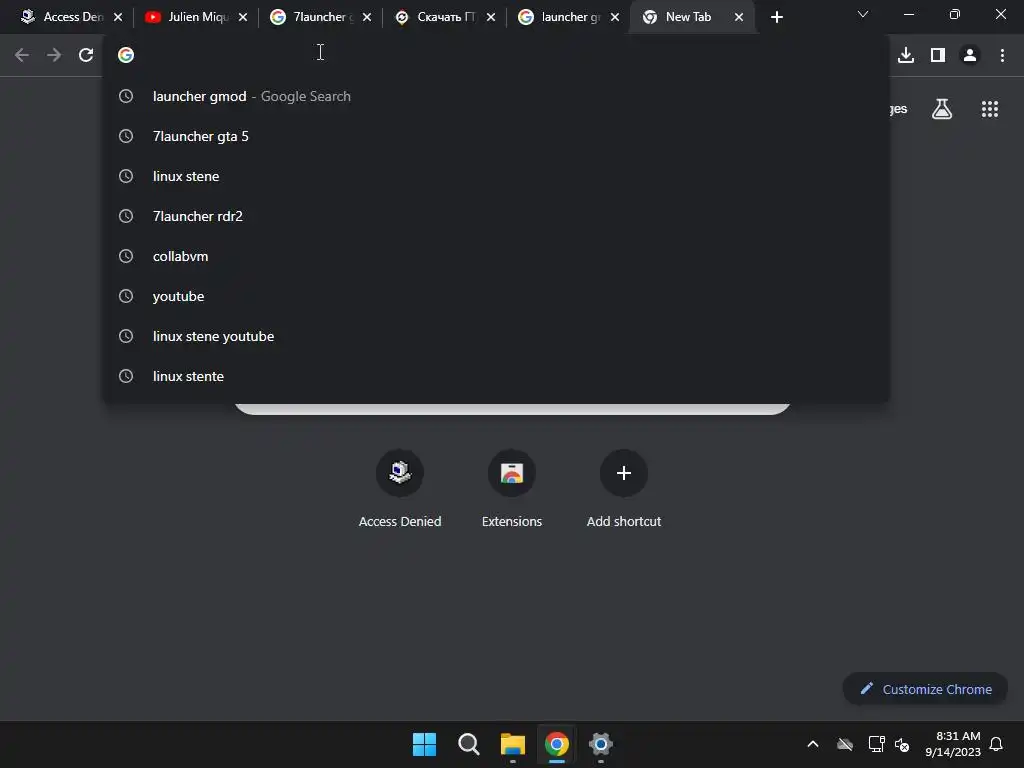Close the Скачать tab
The width and height of the screenshot is (1024, 768).
coord(491,17)
